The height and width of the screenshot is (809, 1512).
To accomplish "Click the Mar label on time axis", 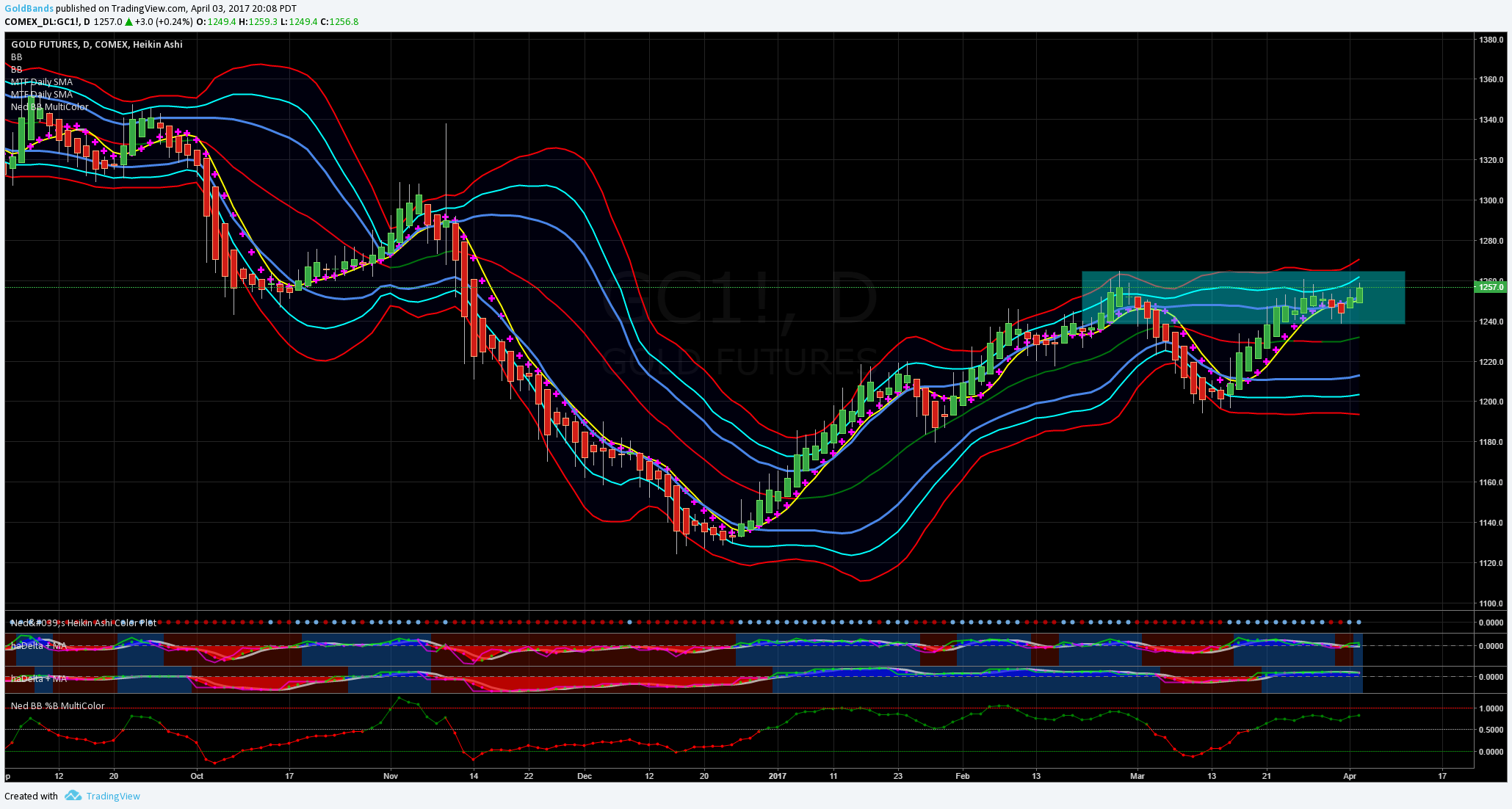I will [x=1137, y=775].
